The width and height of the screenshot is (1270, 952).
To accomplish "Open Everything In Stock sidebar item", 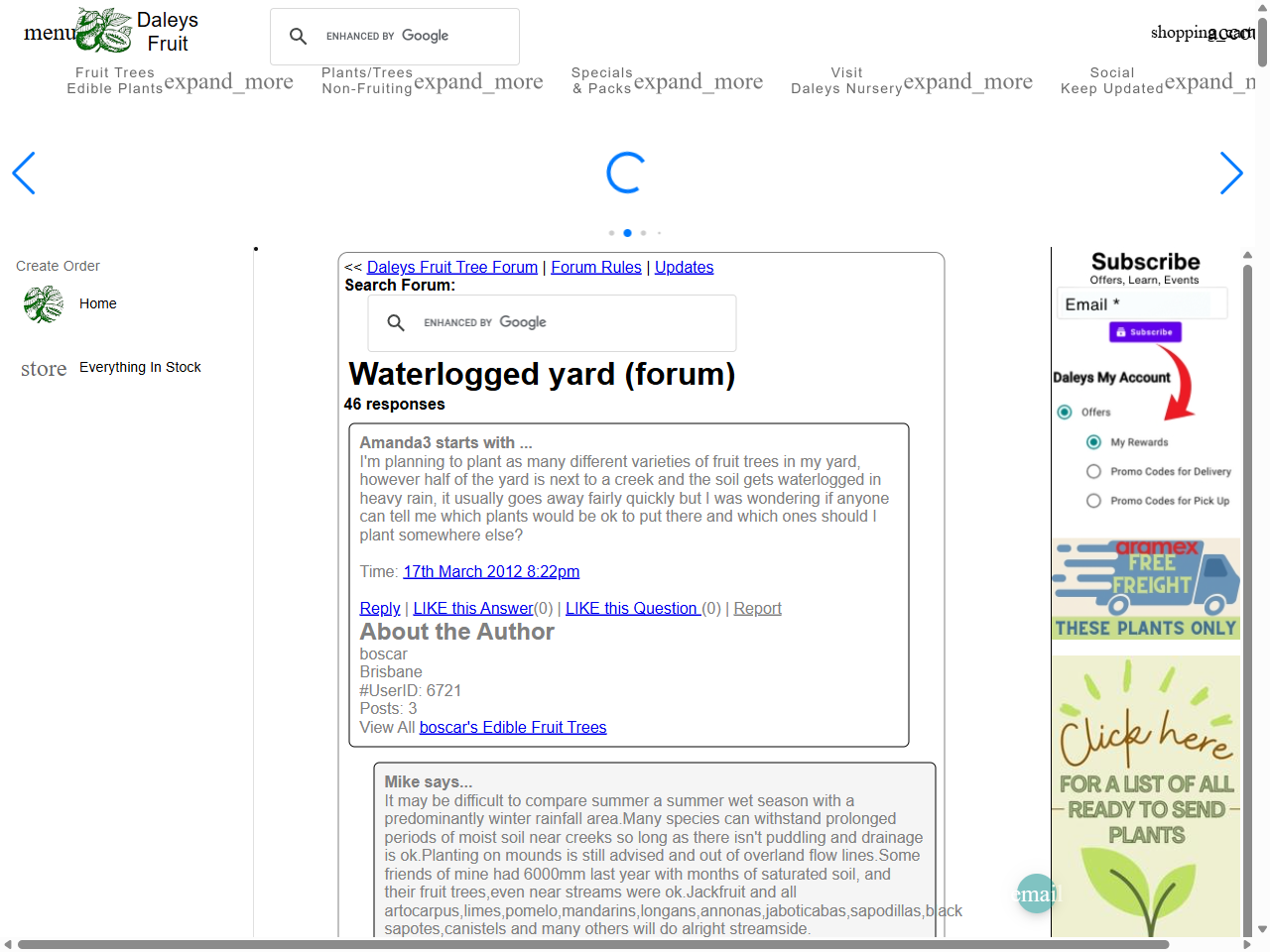I will tap(140, 368).
